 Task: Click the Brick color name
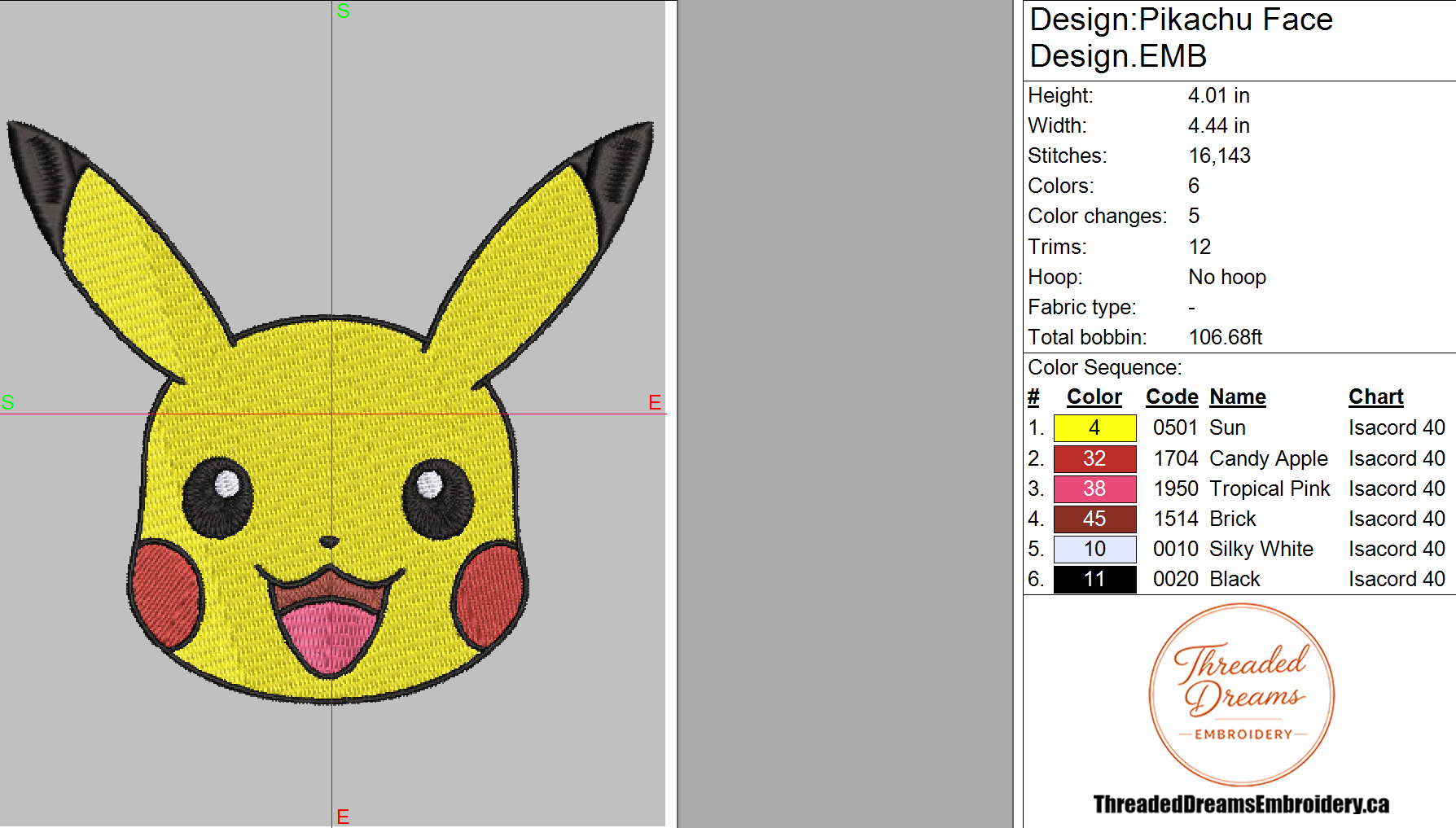(1233, 519)
